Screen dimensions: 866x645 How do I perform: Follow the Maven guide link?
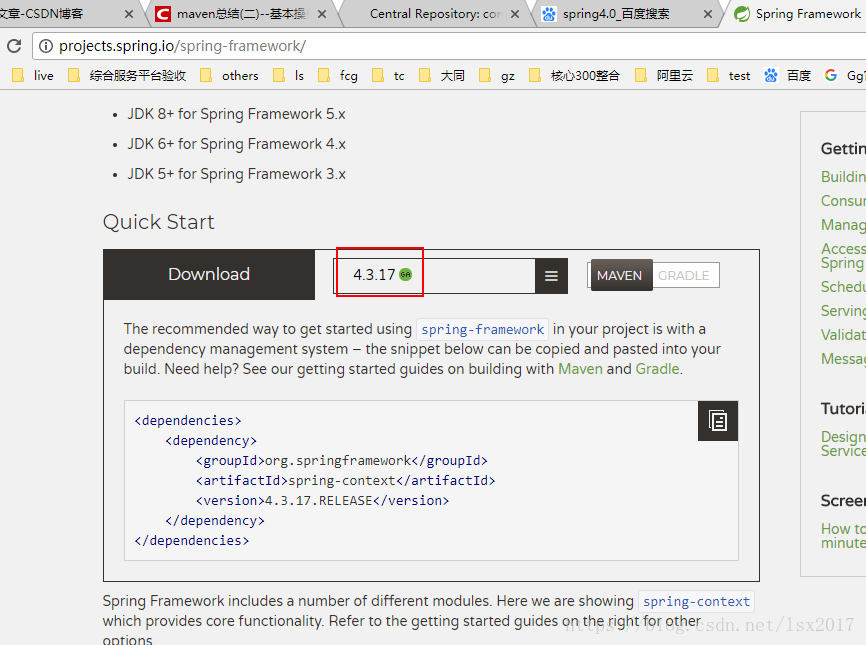(x=580, y=369)
